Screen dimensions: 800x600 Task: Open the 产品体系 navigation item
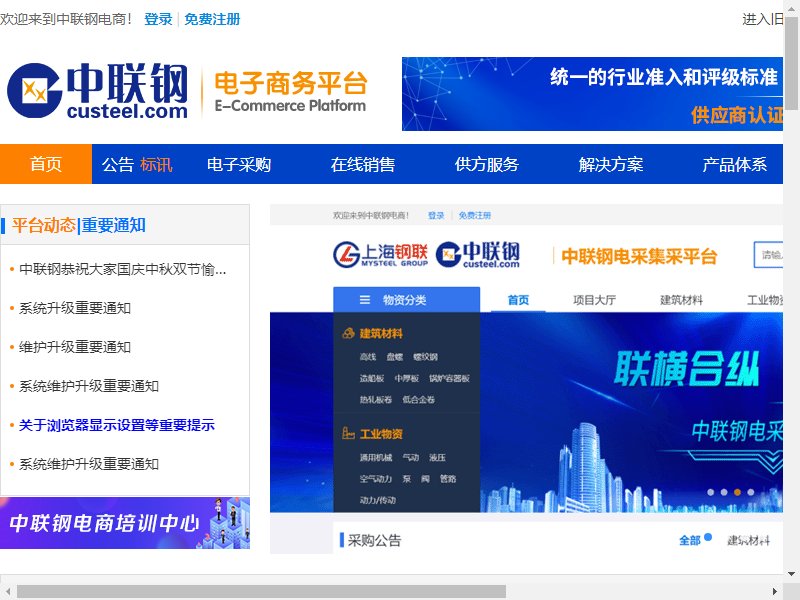point(735,164)
